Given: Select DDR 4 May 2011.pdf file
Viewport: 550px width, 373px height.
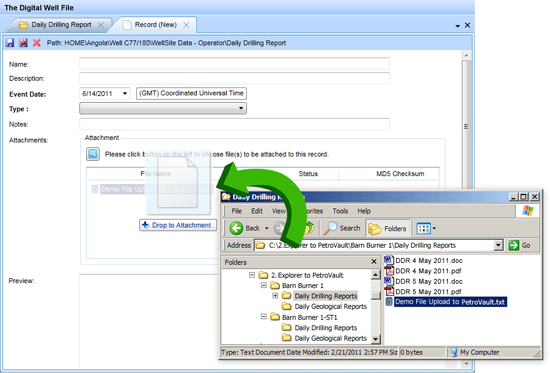Looking at the screenshot, I should [428, 271].
